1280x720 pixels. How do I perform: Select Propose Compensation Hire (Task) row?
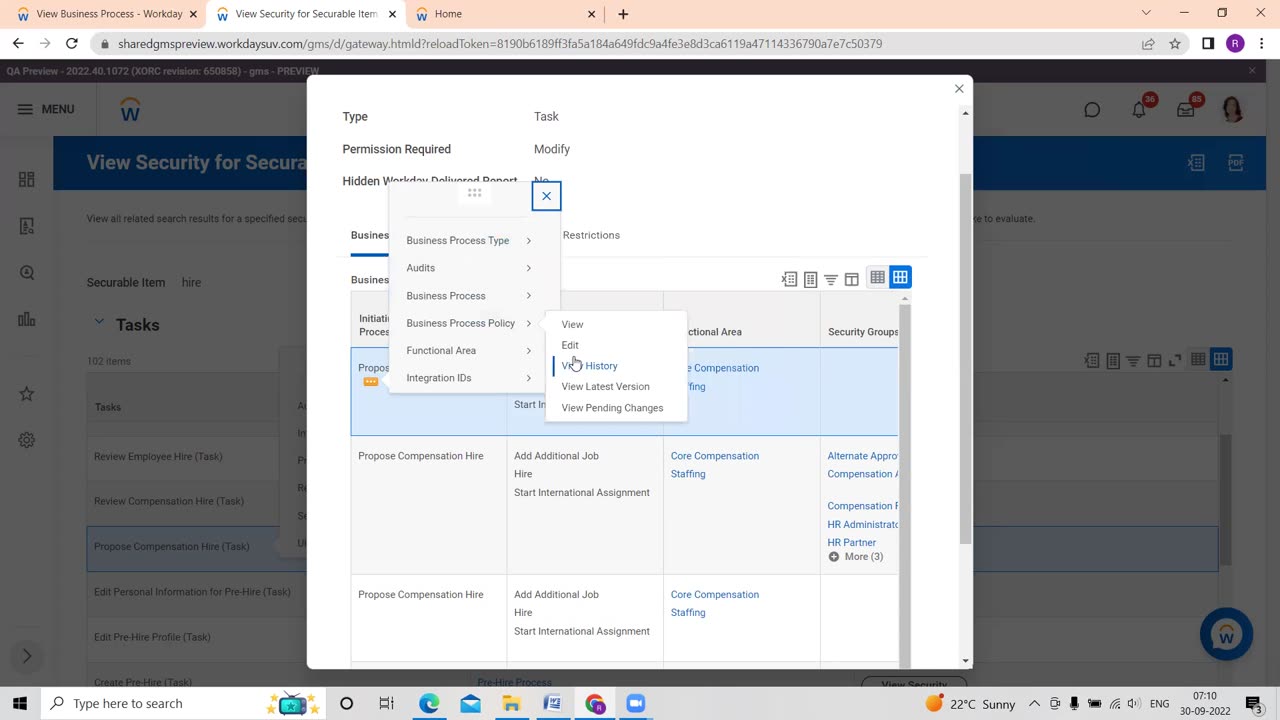172,547
